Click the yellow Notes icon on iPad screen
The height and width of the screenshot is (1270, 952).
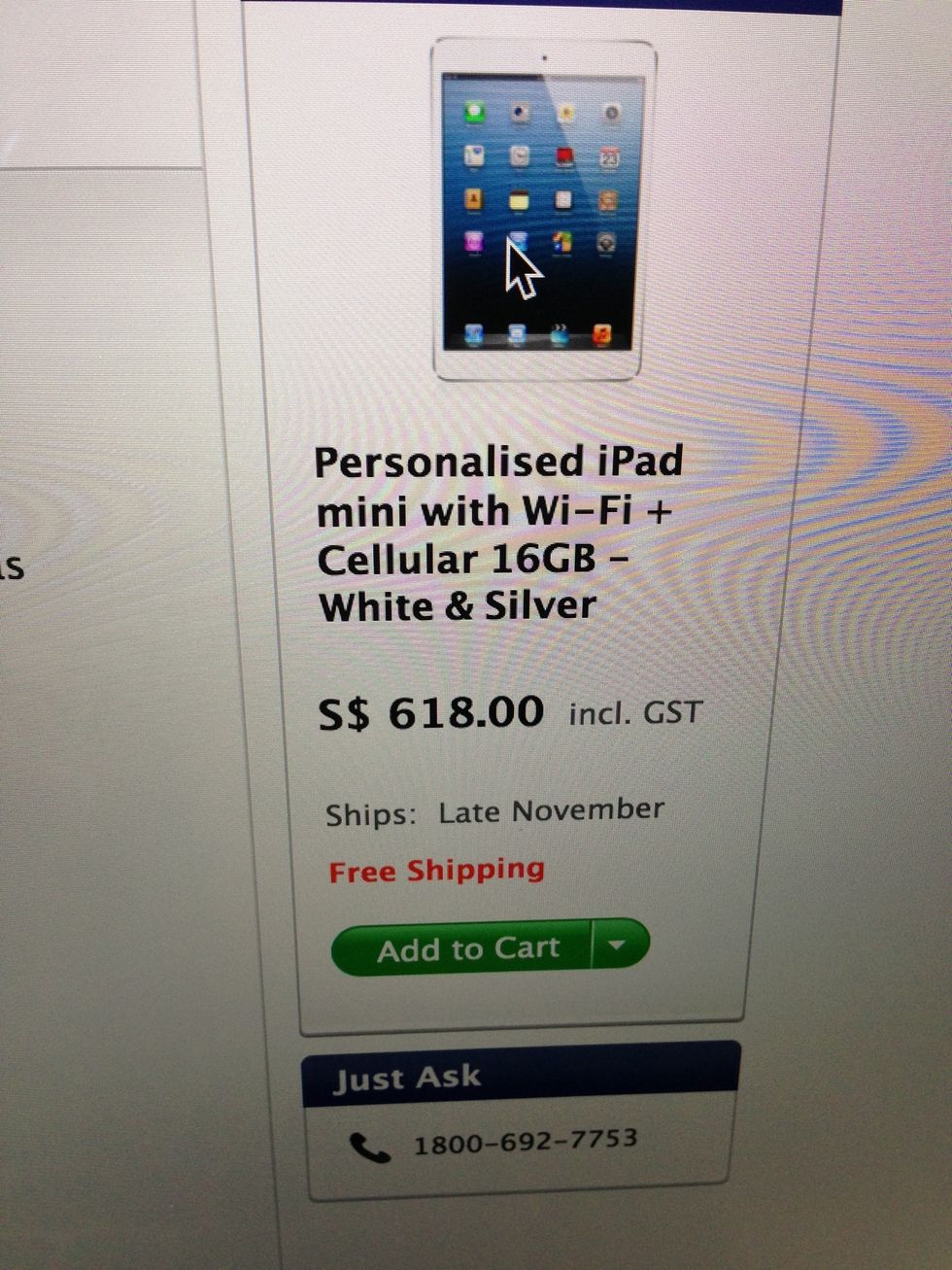tap(519, 200)
